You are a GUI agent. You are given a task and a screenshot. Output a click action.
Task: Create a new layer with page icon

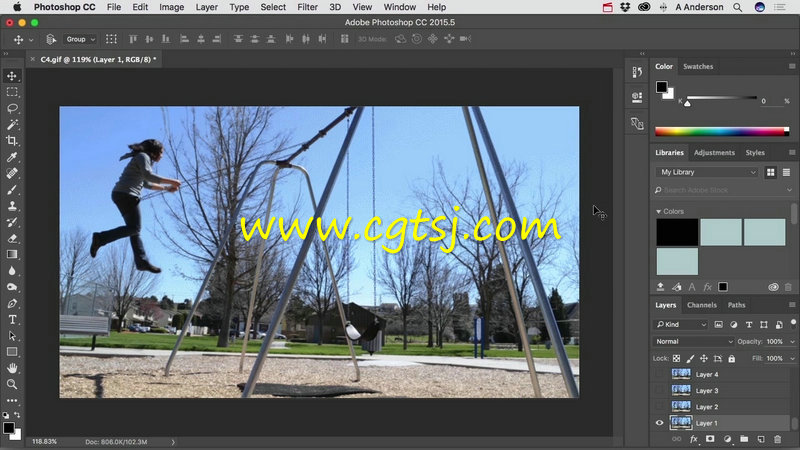(x=761, y=439)
